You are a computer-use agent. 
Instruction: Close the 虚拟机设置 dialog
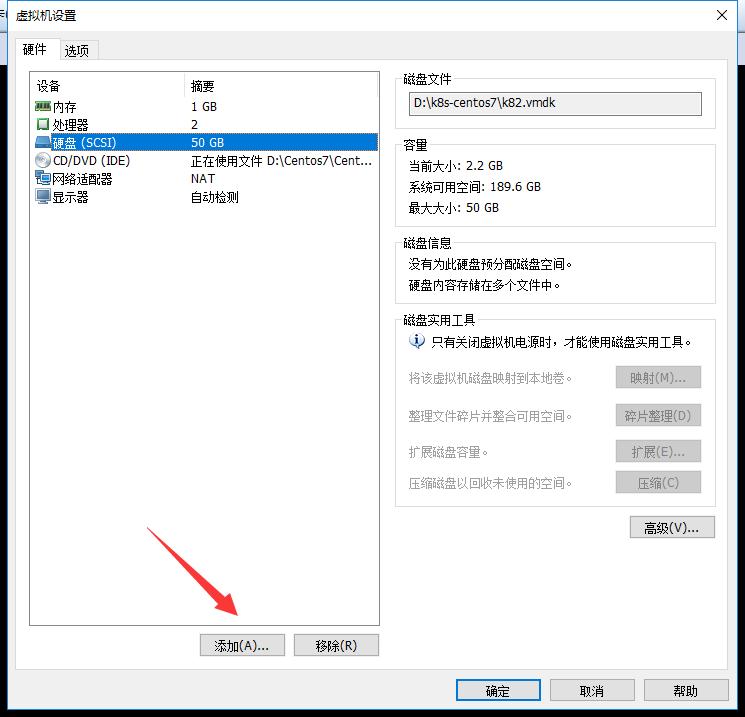[722, 15]
